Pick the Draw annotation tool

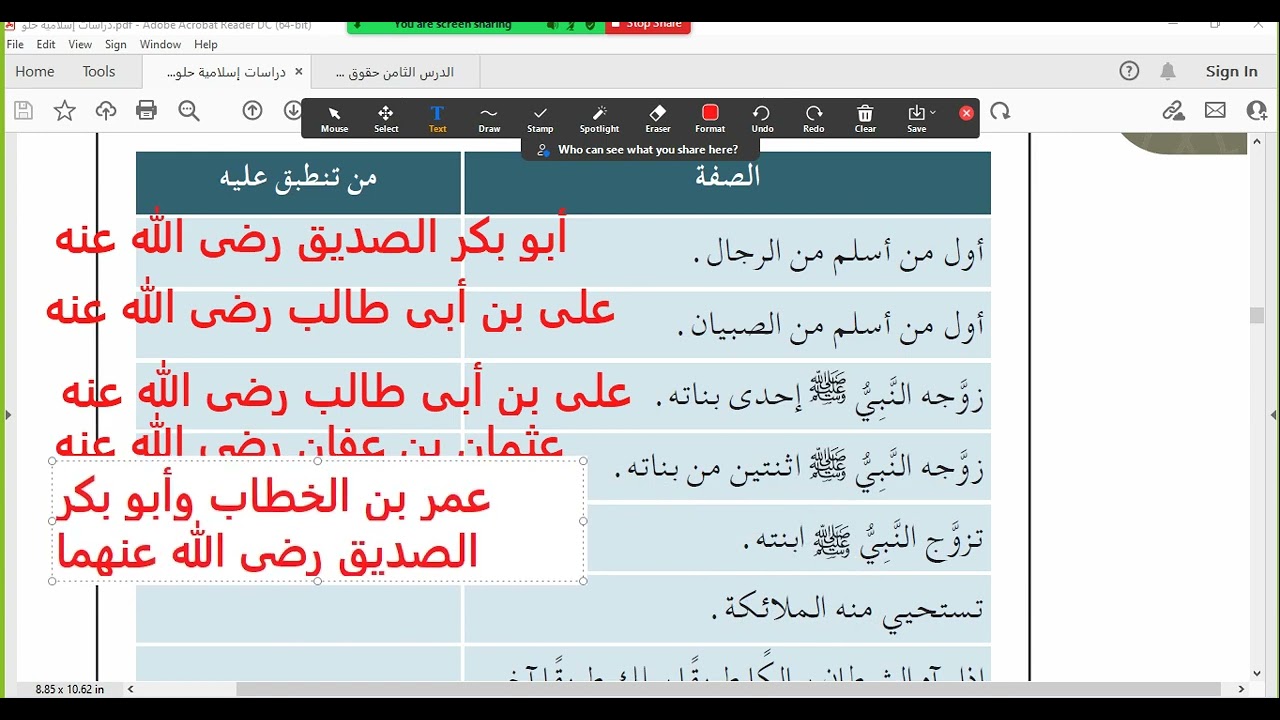pos(489,119)
